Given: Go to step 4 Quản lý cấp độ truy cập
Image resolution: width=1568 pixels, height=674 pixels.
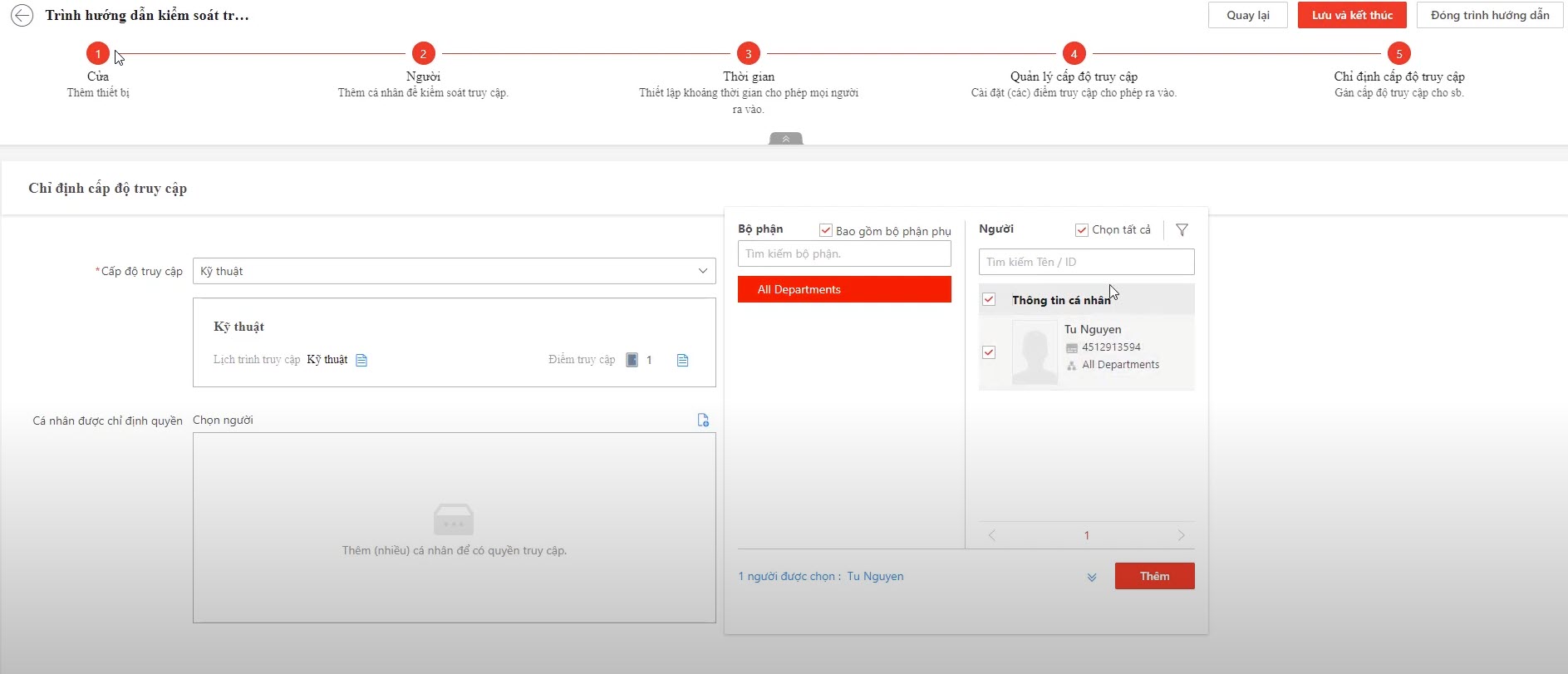Looking at the screenshot, I should click(x=1074, y=54).
